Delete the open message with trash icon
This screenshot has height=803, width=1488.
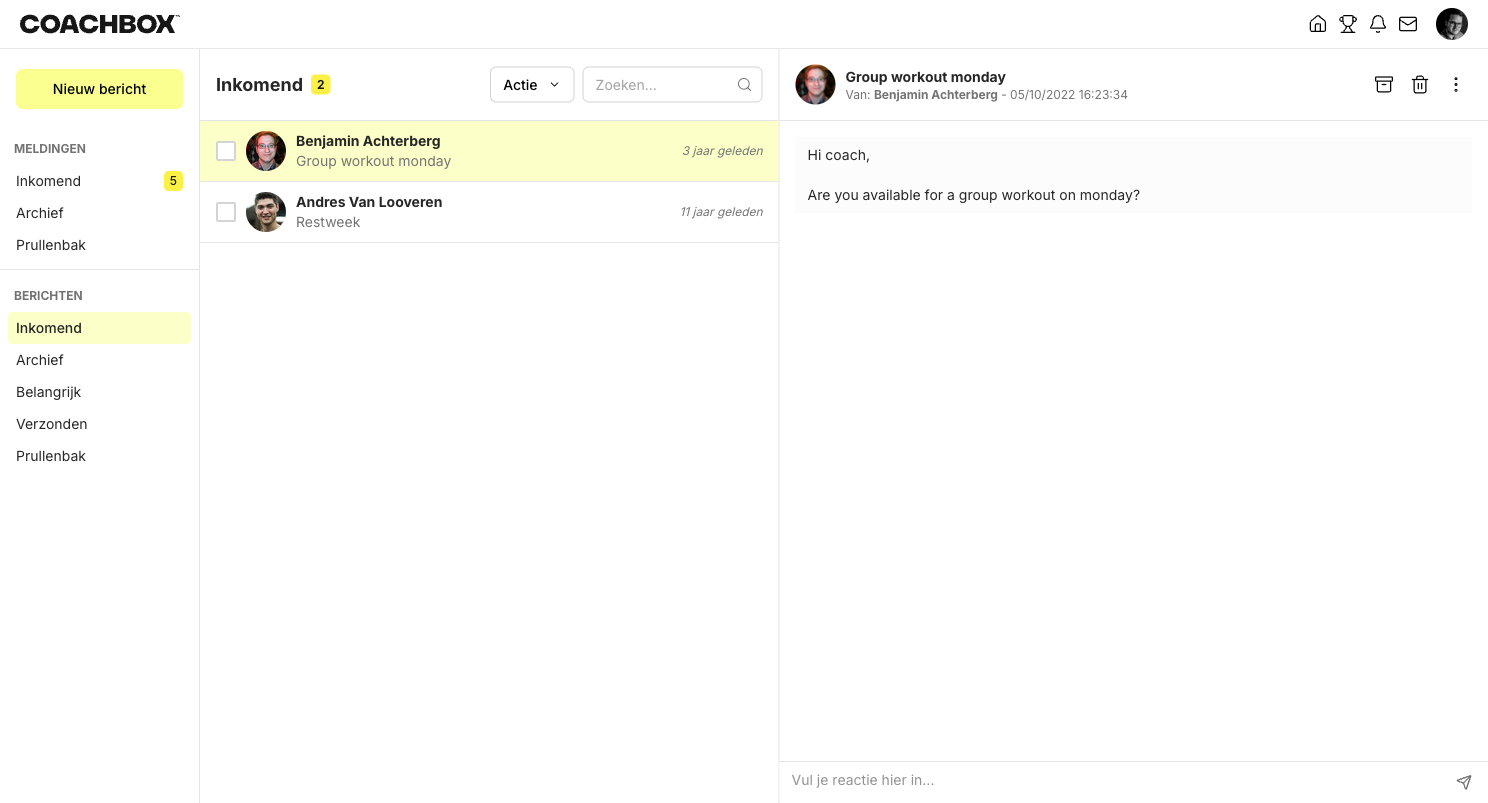1420,85
